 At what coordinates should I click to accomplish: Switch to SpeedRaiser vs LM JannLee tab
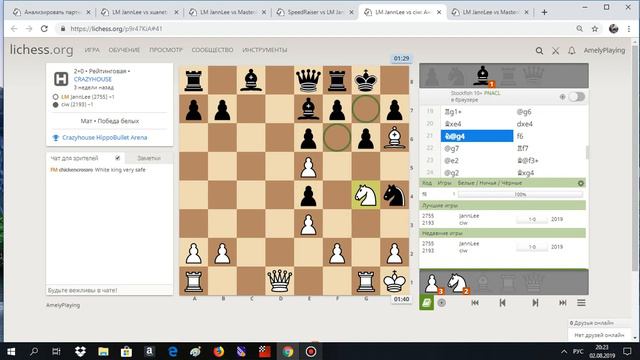click(x=315, y=12)
